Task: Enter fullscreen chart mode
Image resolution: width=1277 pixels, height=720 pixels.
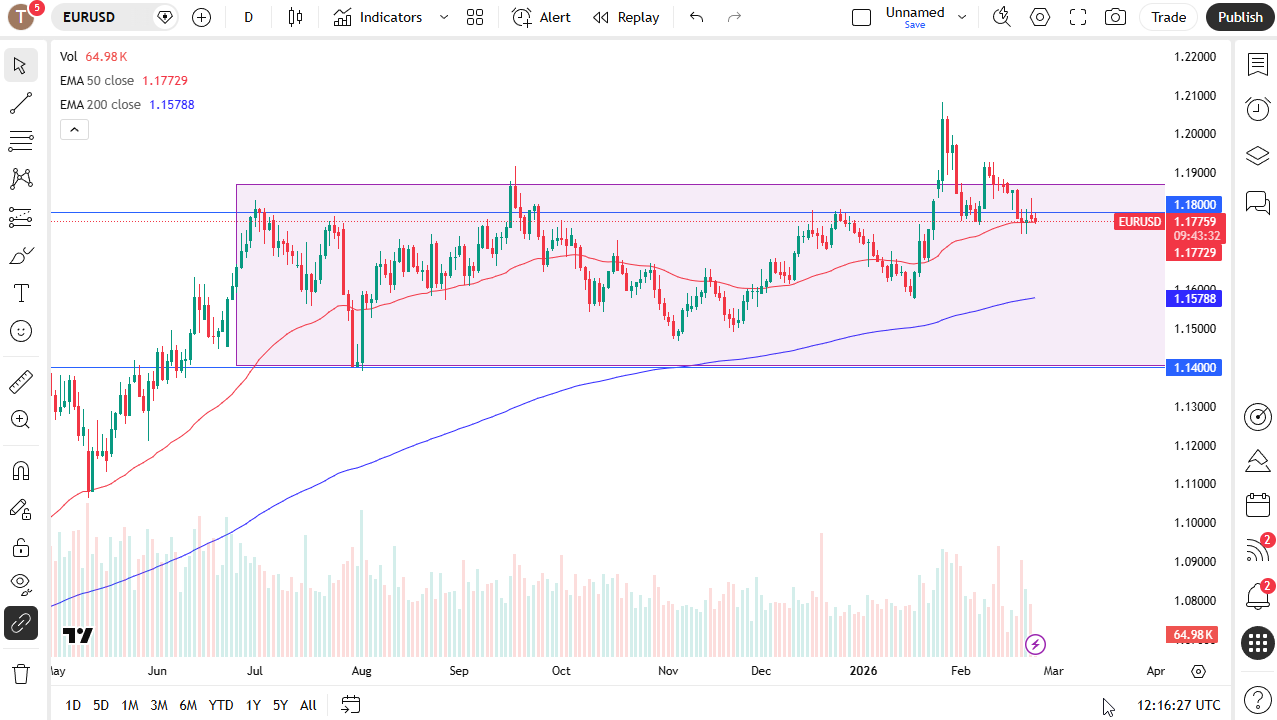Action: tap(1078, 17)
